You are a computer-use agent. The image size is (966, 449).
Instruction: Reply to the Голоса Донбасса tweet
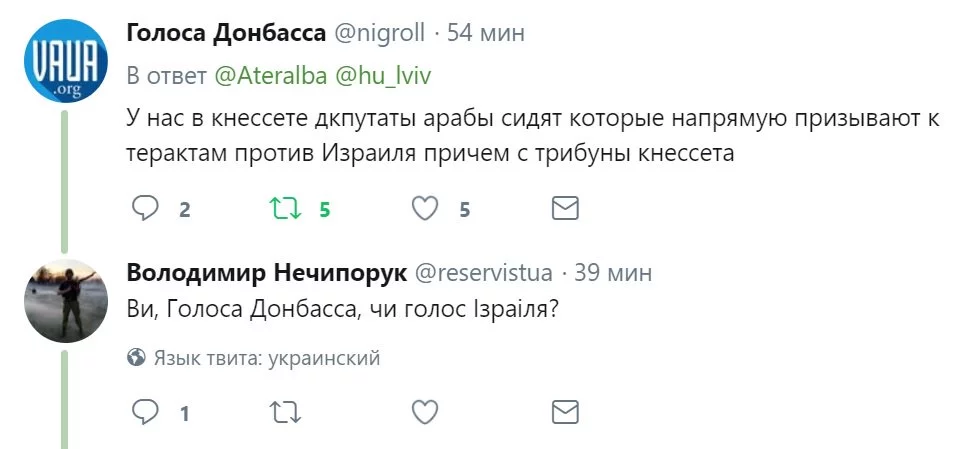pyautogui.click(x=146, y=208)
